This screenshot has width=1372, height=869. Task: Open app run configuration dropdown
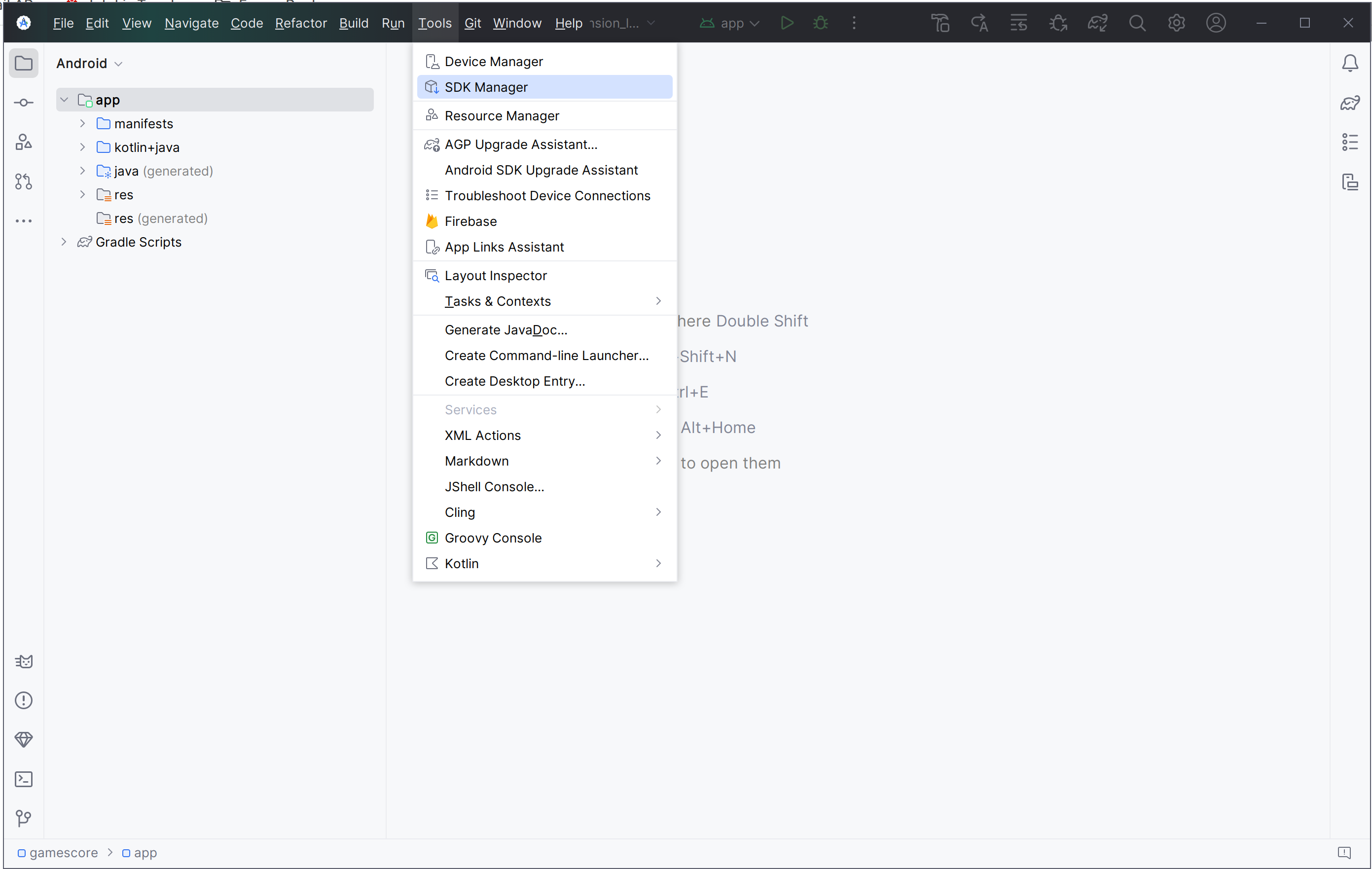(729, 23)
